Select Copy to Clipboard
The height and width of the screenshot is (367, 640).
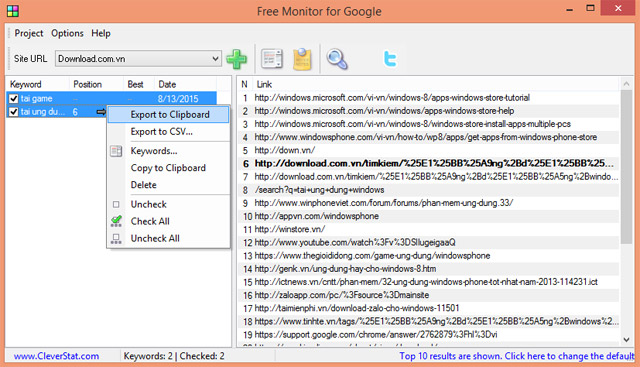pyautogui.click(x=169, y=168)
